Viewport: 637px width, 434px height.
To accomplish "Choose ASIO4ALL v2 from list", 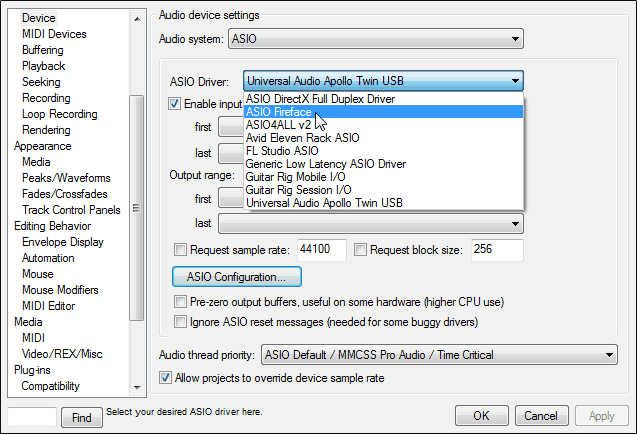I will point(384,125).
